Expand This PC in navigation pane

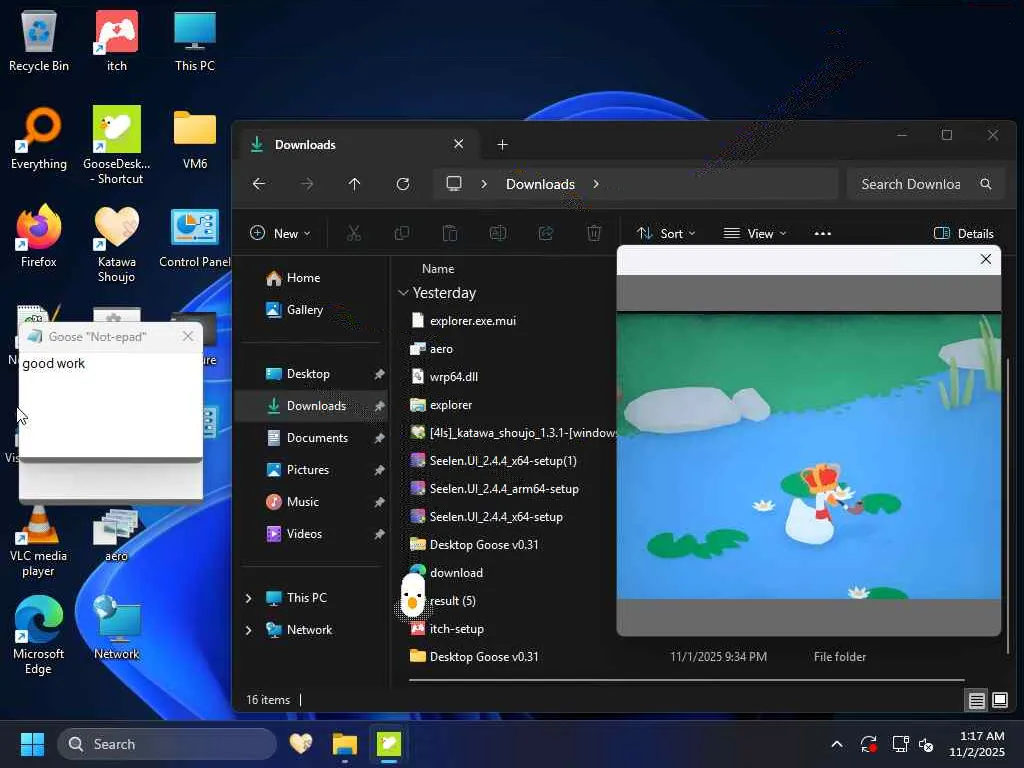coord(248,598)
